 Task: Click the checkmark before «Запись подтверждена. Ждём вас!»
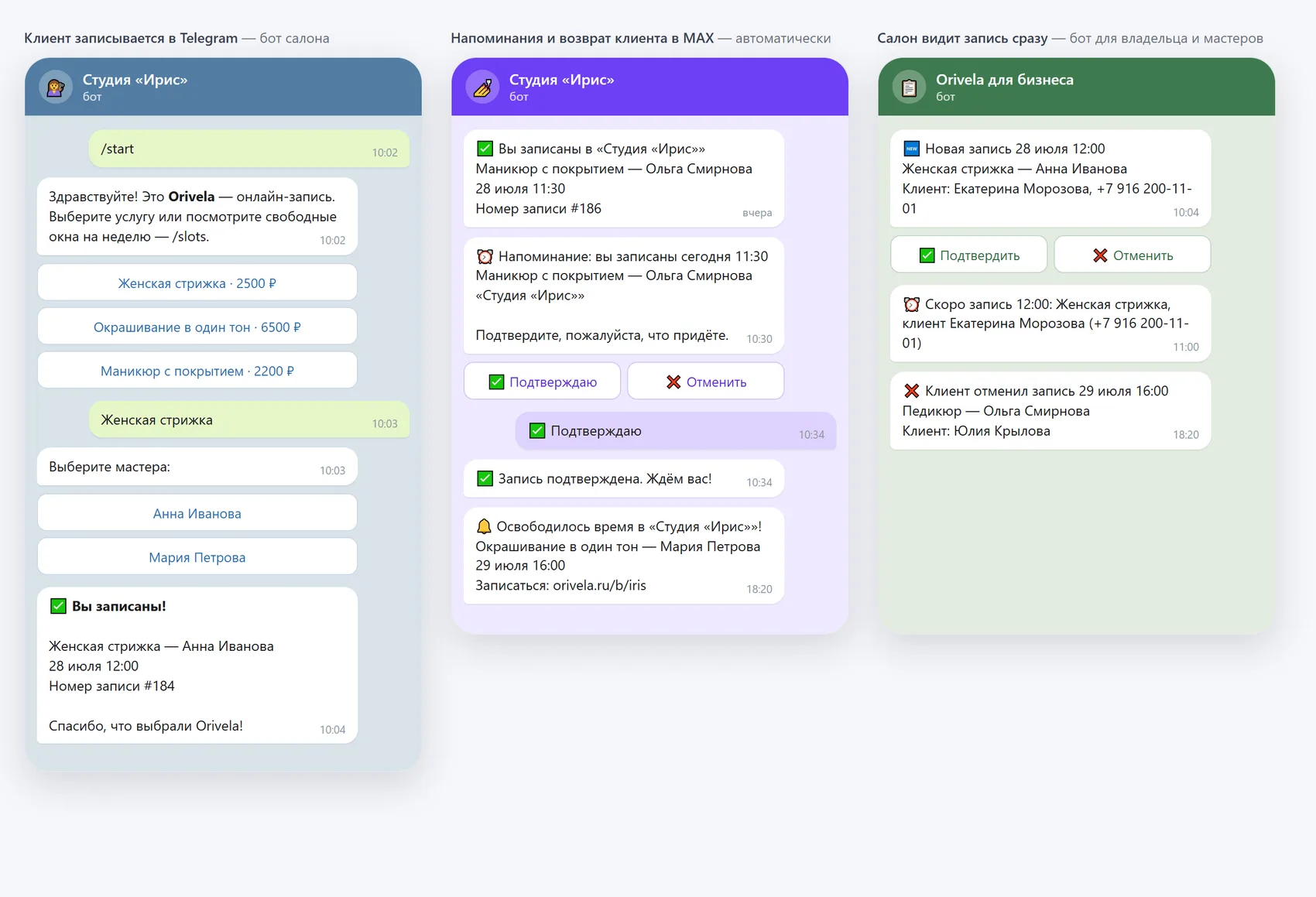485,478
